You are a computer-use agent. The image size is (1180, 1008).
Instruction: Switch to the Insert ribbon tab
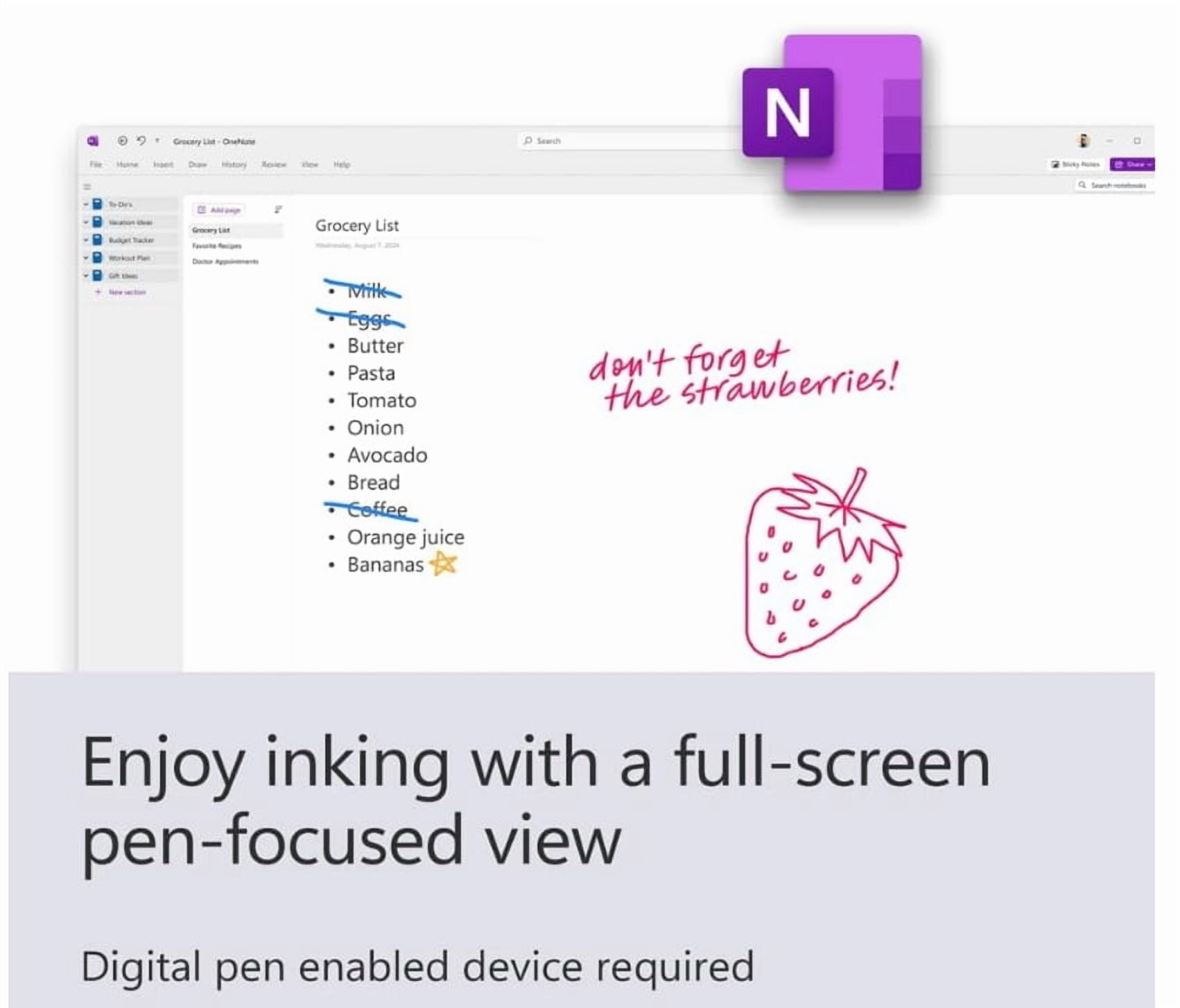(163, 165)
